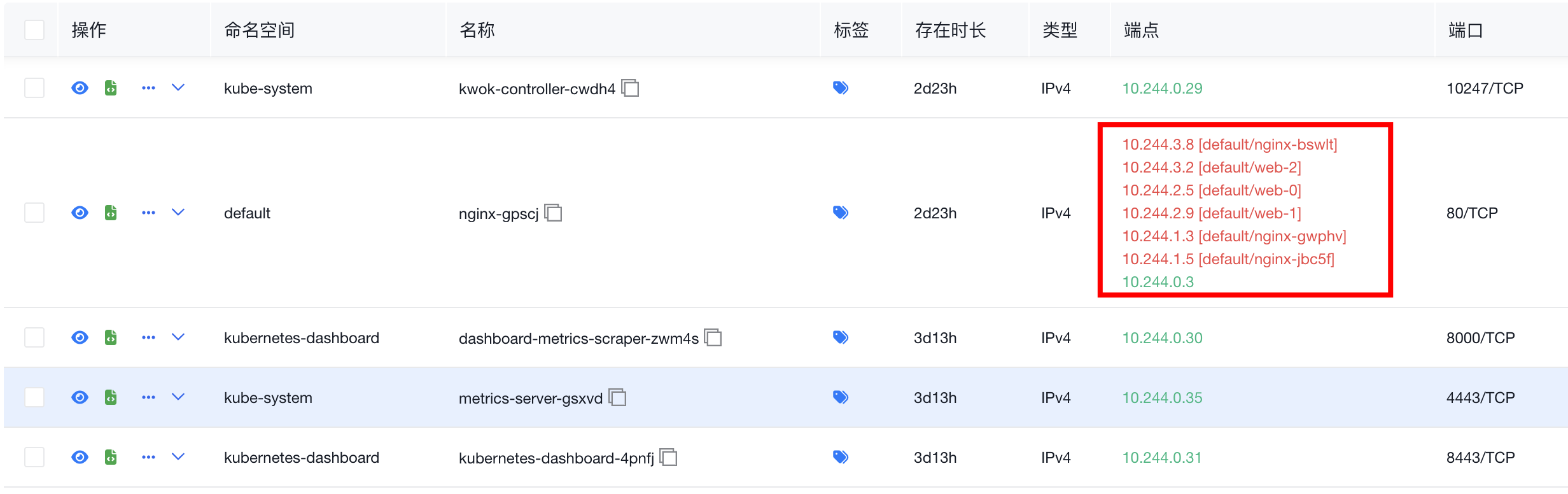
Task: Click port value 4443/TCP
Action: coord(1480,398)
